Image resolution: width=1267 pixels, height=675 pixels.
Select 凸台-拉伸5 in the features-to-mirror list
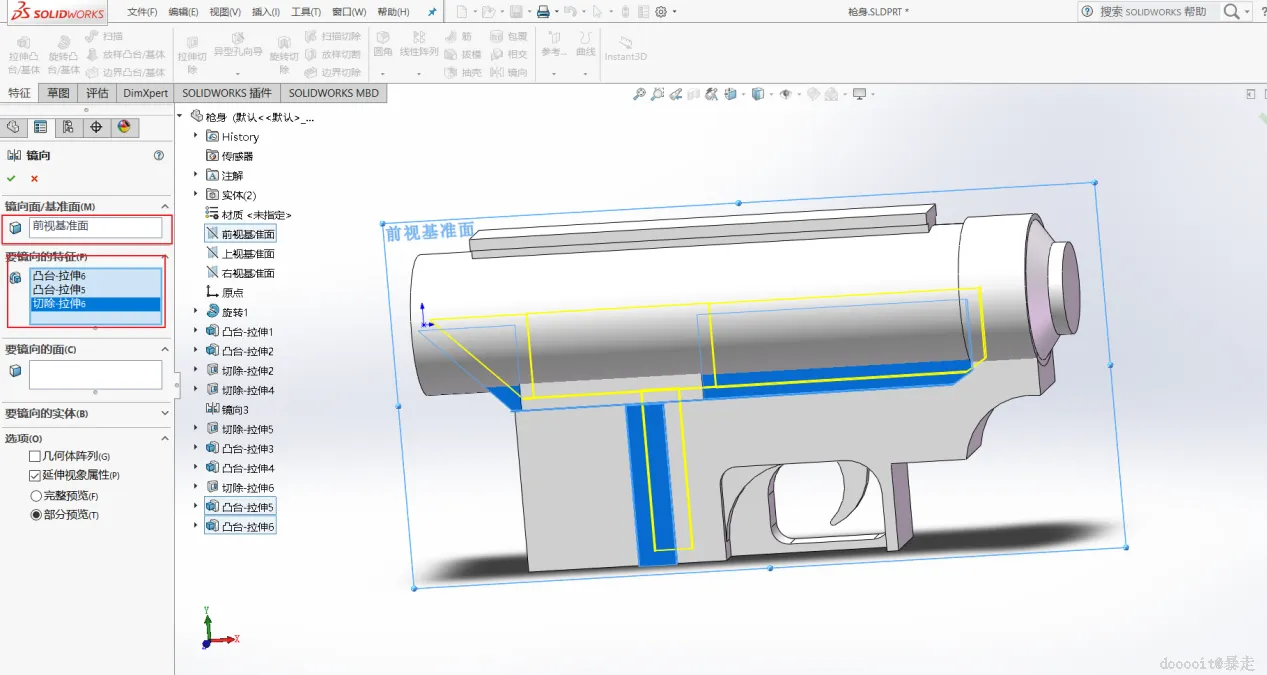[x=59, y=290]
